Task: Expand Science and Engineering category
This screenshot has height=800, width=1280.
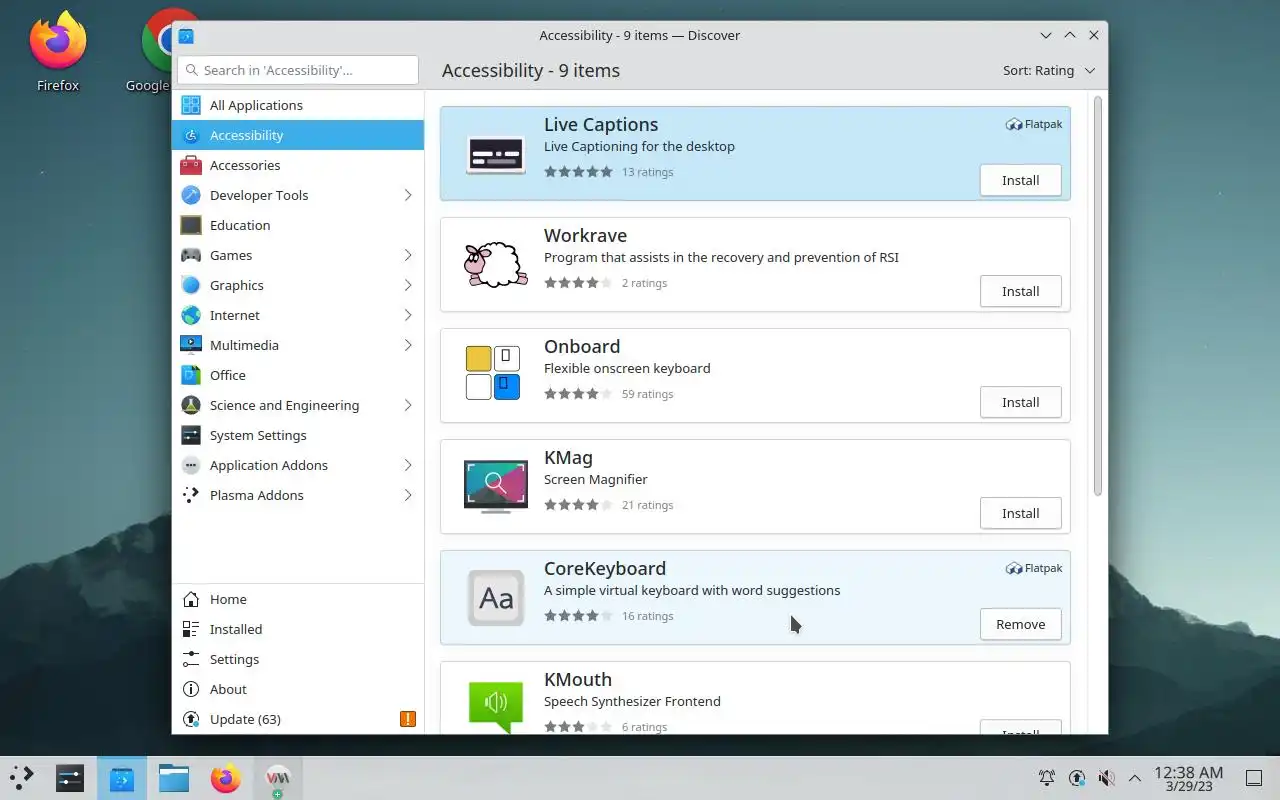Action: coord(408,405)
